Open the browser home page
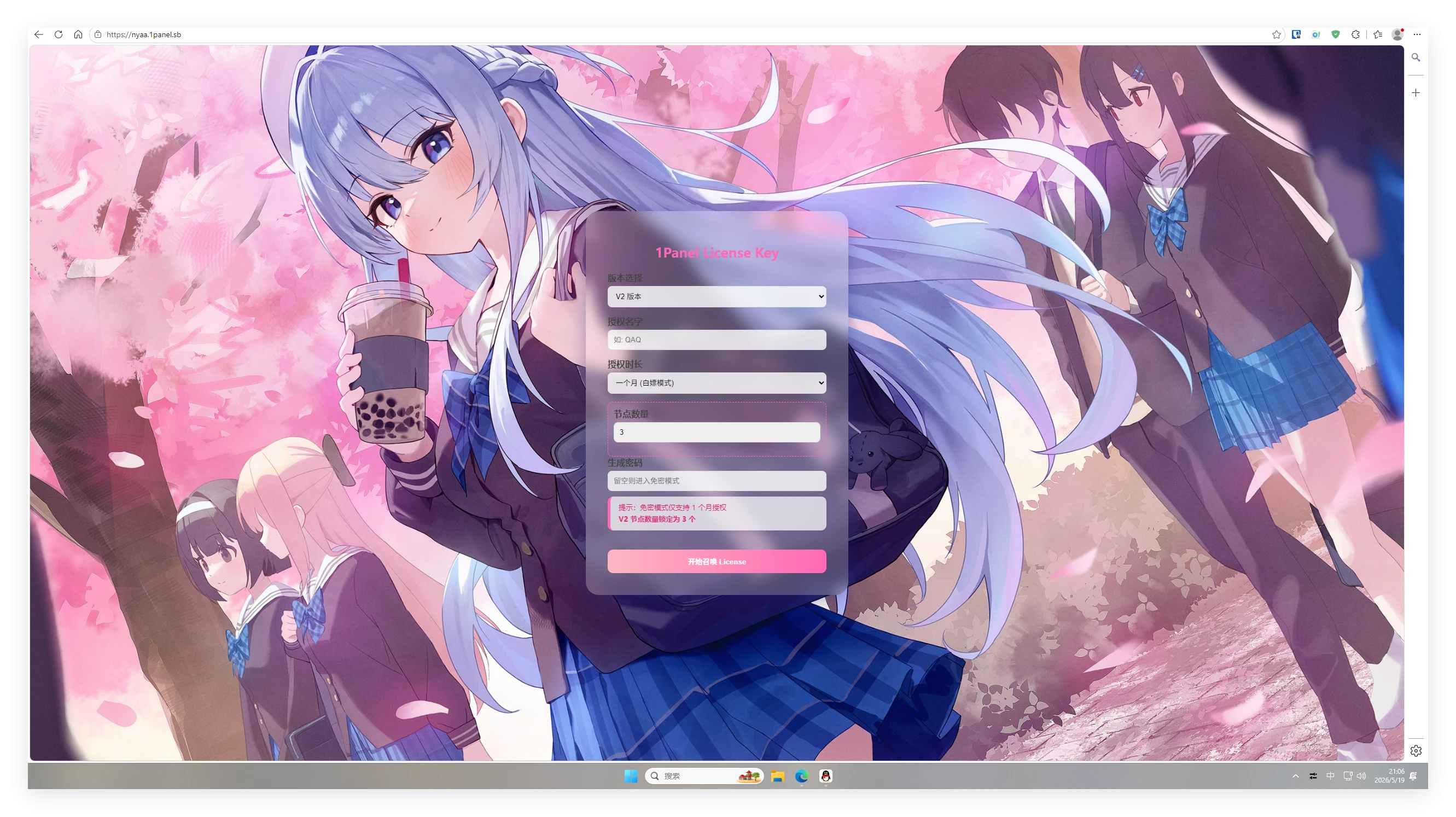 coord(78,34)
